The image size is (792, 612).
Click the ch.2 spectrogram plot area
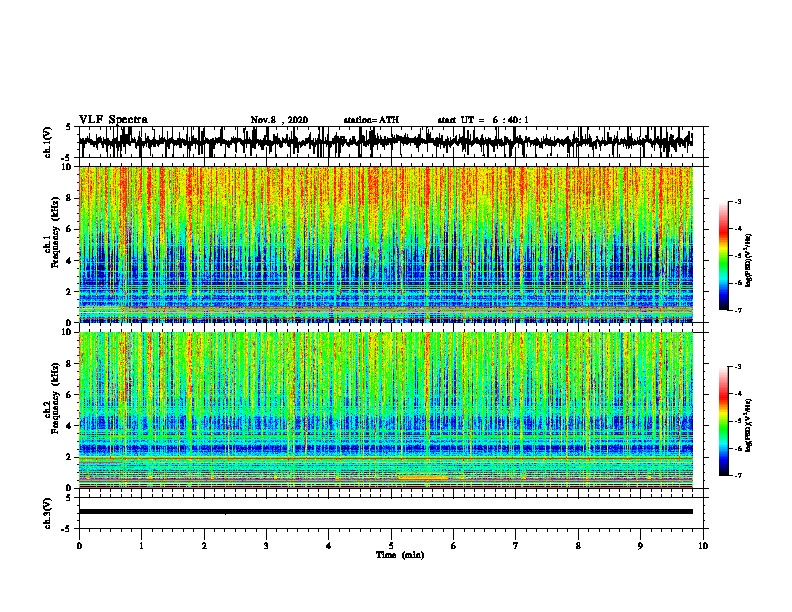click(x=385, y=410)
